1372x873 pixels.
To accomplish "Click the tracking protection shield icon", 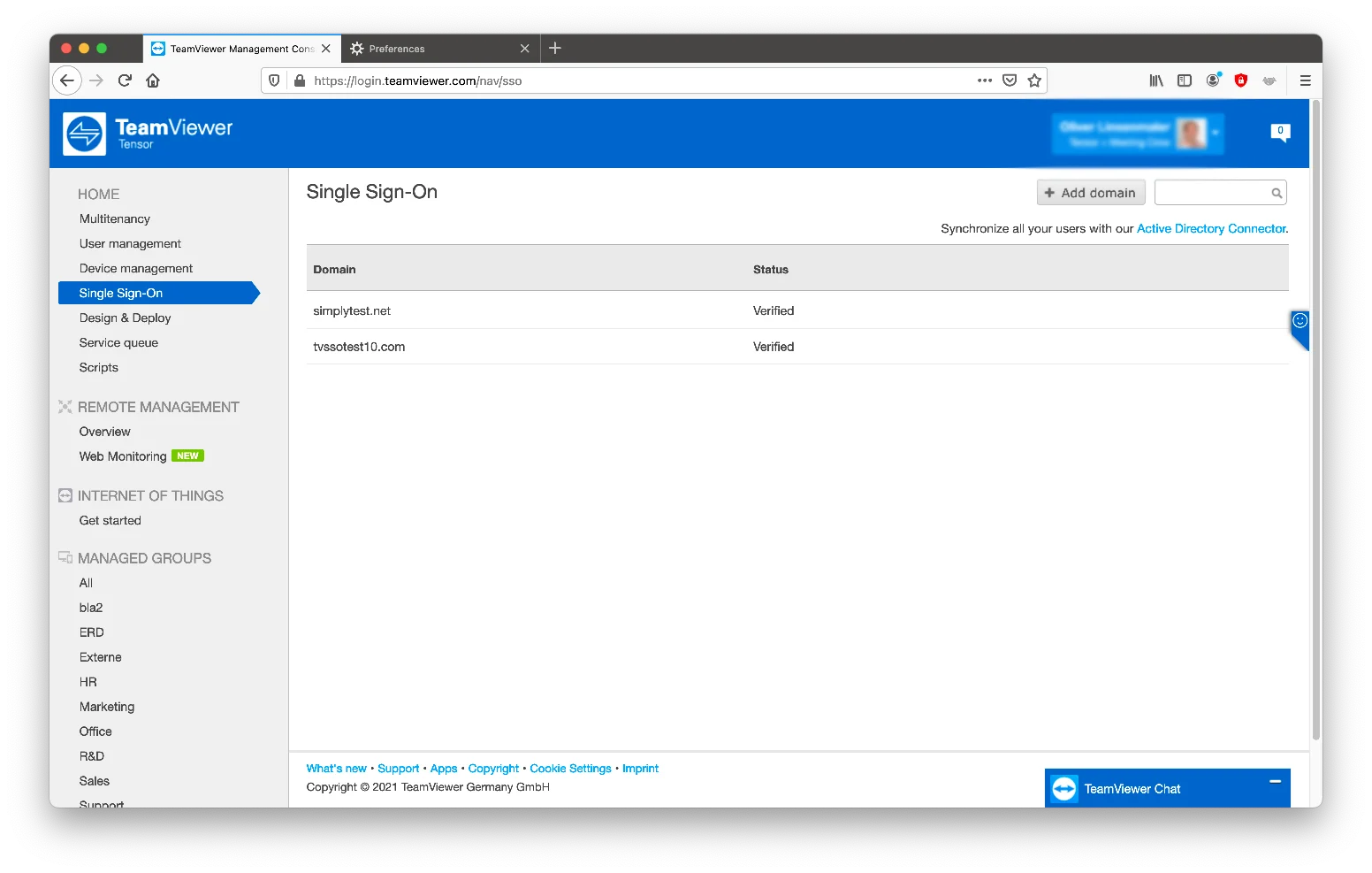I will click(x=274, y=80).
